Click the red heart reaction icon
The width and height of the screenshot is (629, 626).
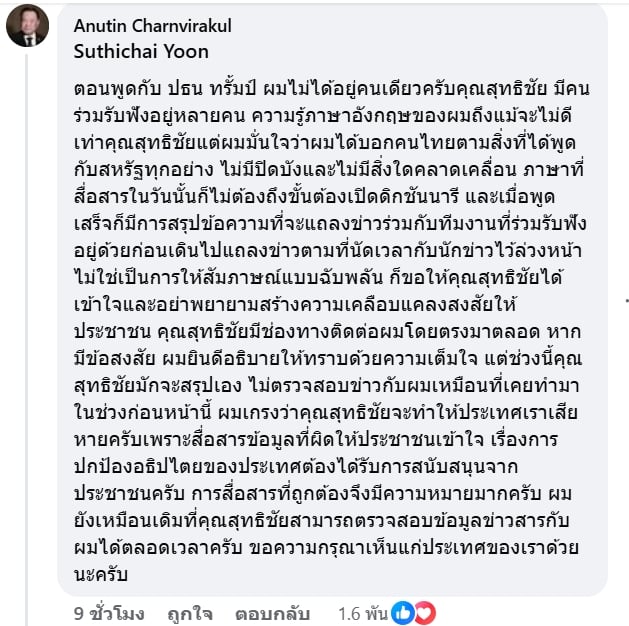pos(424,612)
